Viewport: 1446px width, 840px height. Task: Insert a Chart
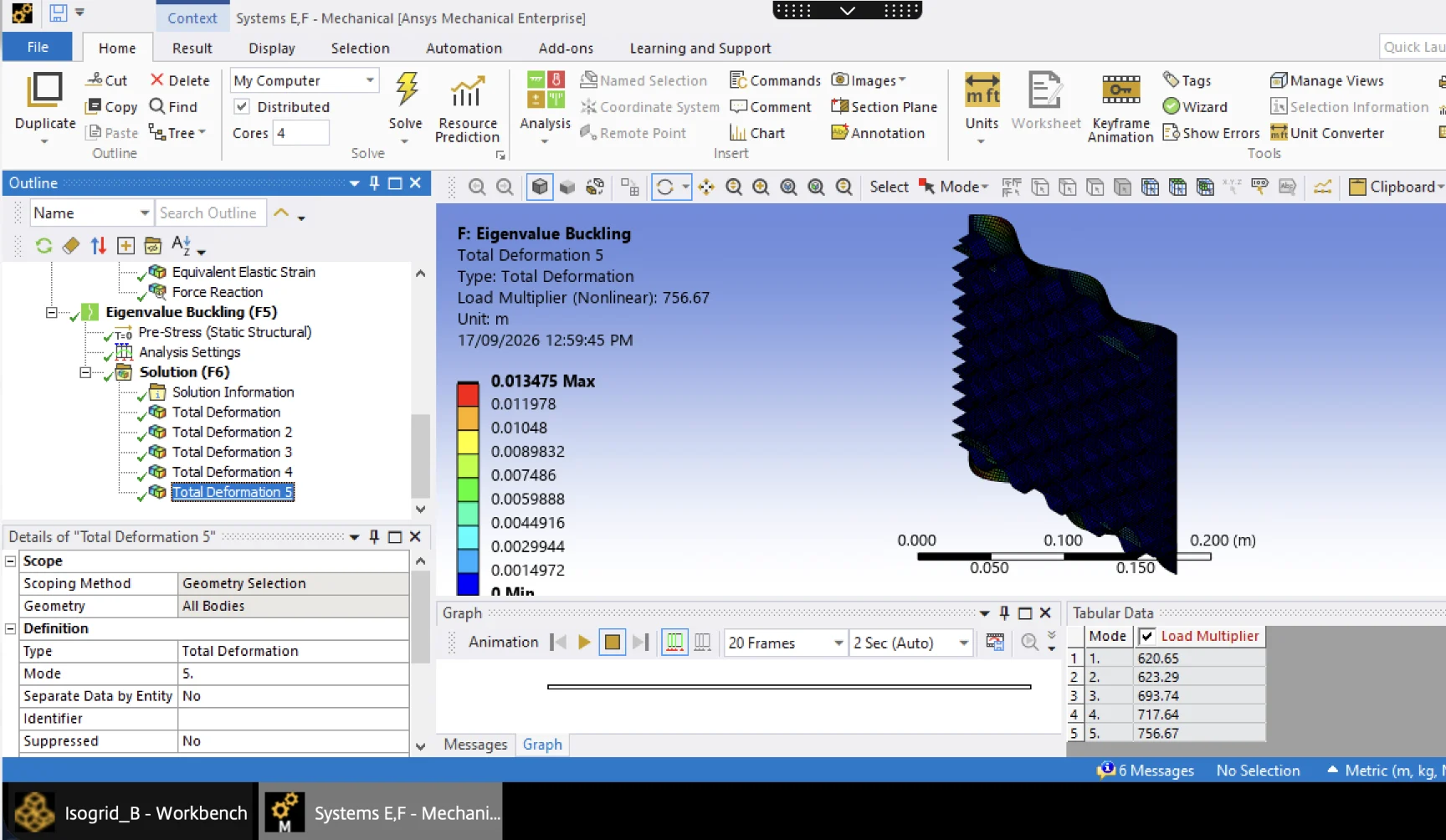[x=757, y=132]
